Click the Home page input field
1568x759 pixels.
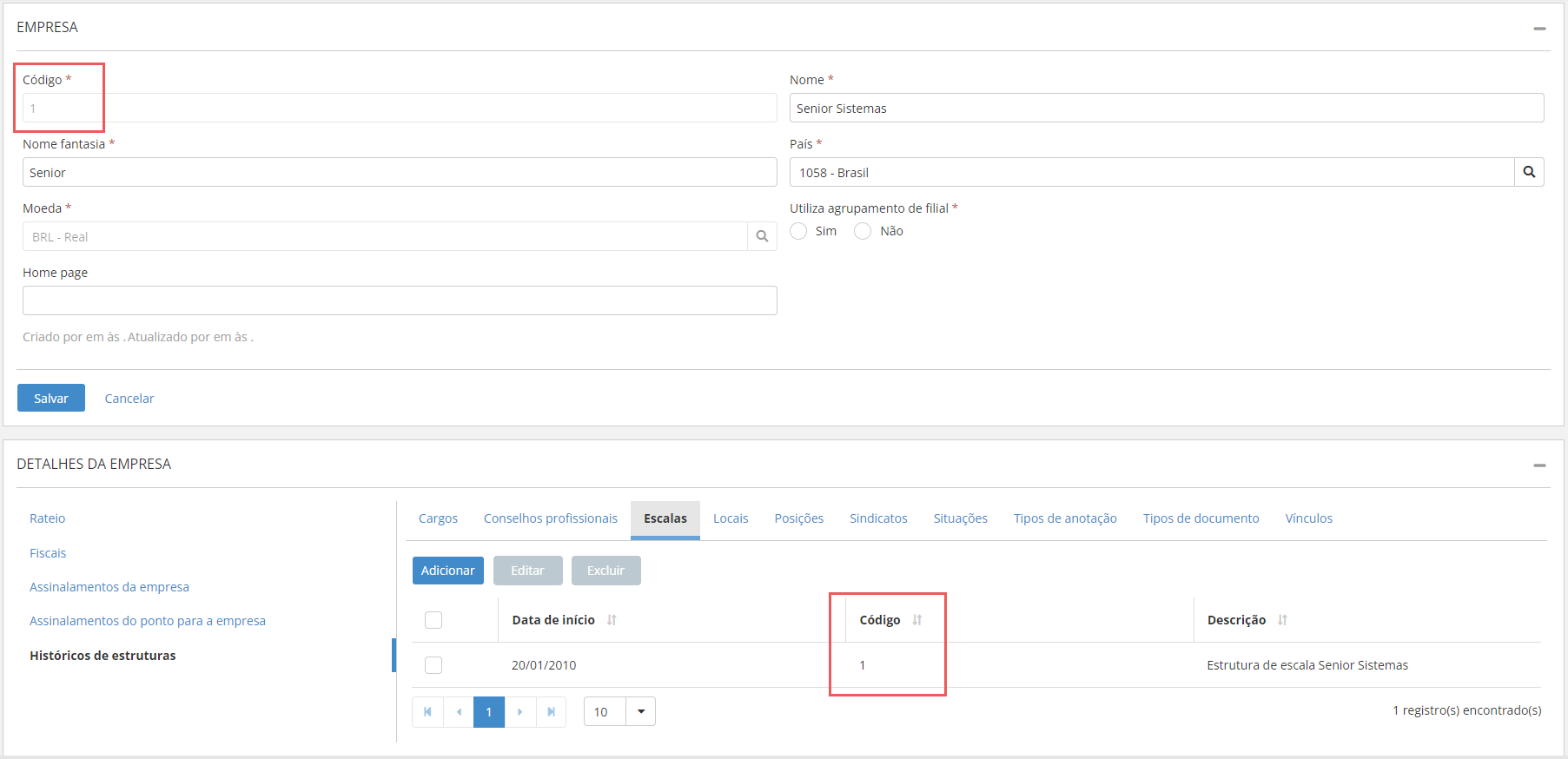click(x=400, y=300)
